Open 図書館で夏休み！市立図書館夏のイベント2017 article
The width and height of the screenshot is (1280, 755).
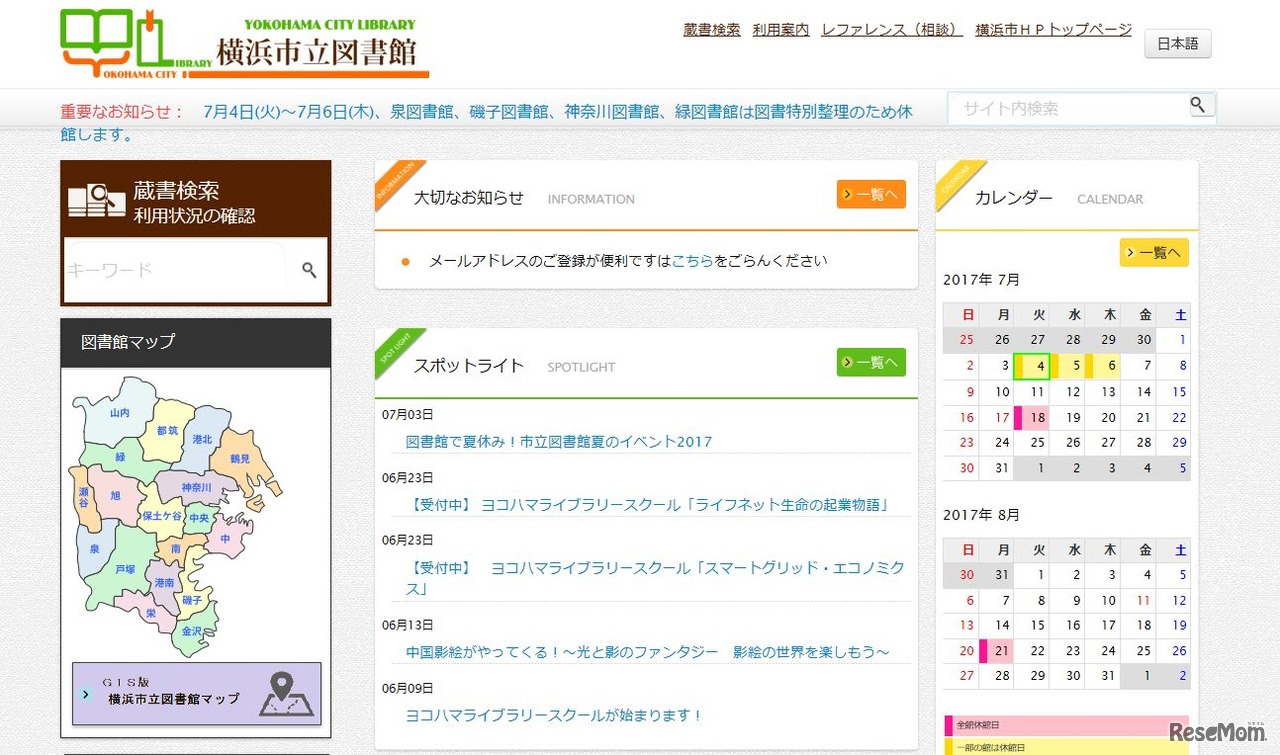[x=559, y=441]
